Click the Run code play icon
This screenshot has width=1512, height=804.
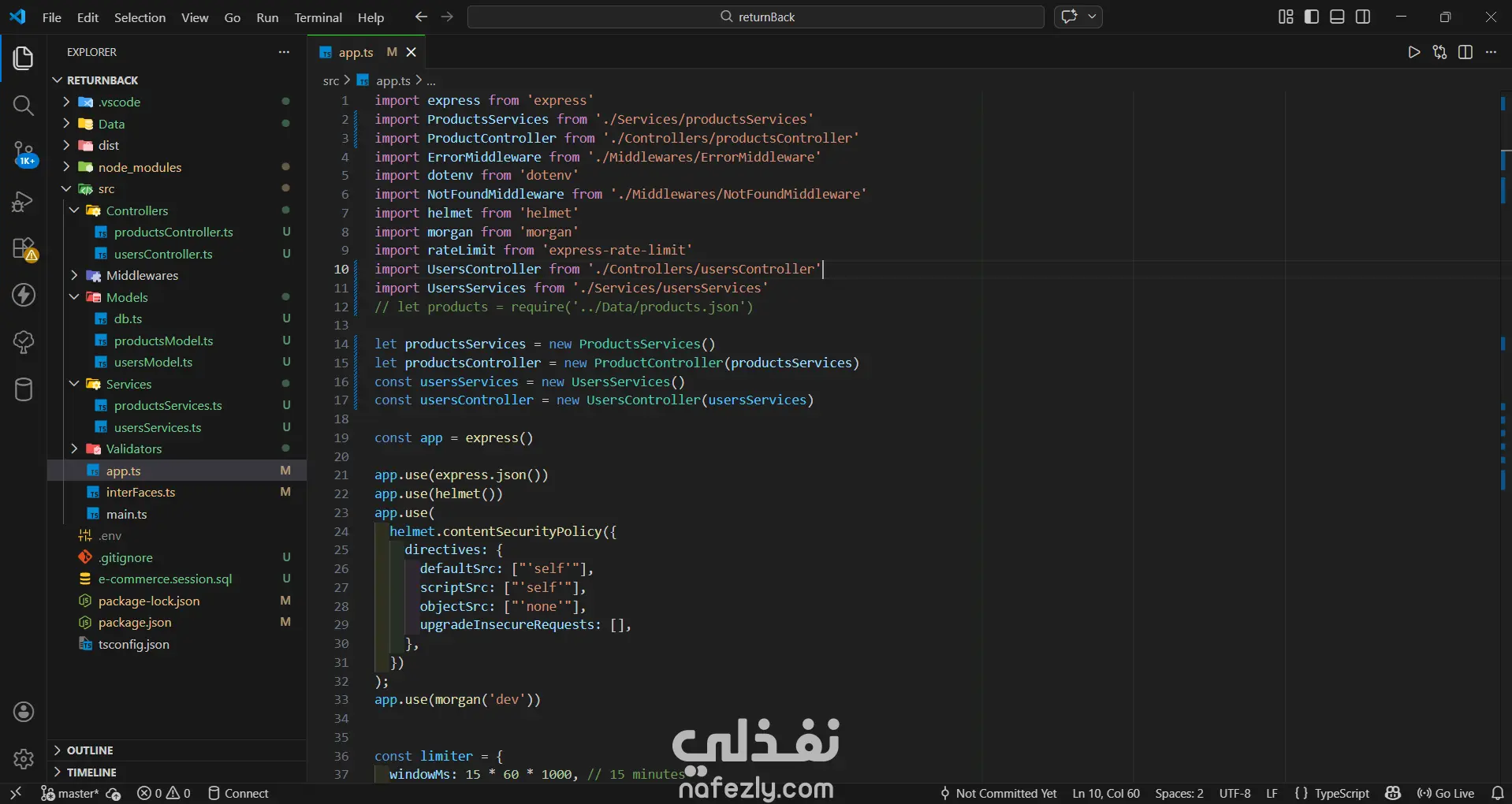coord(1414,52)
